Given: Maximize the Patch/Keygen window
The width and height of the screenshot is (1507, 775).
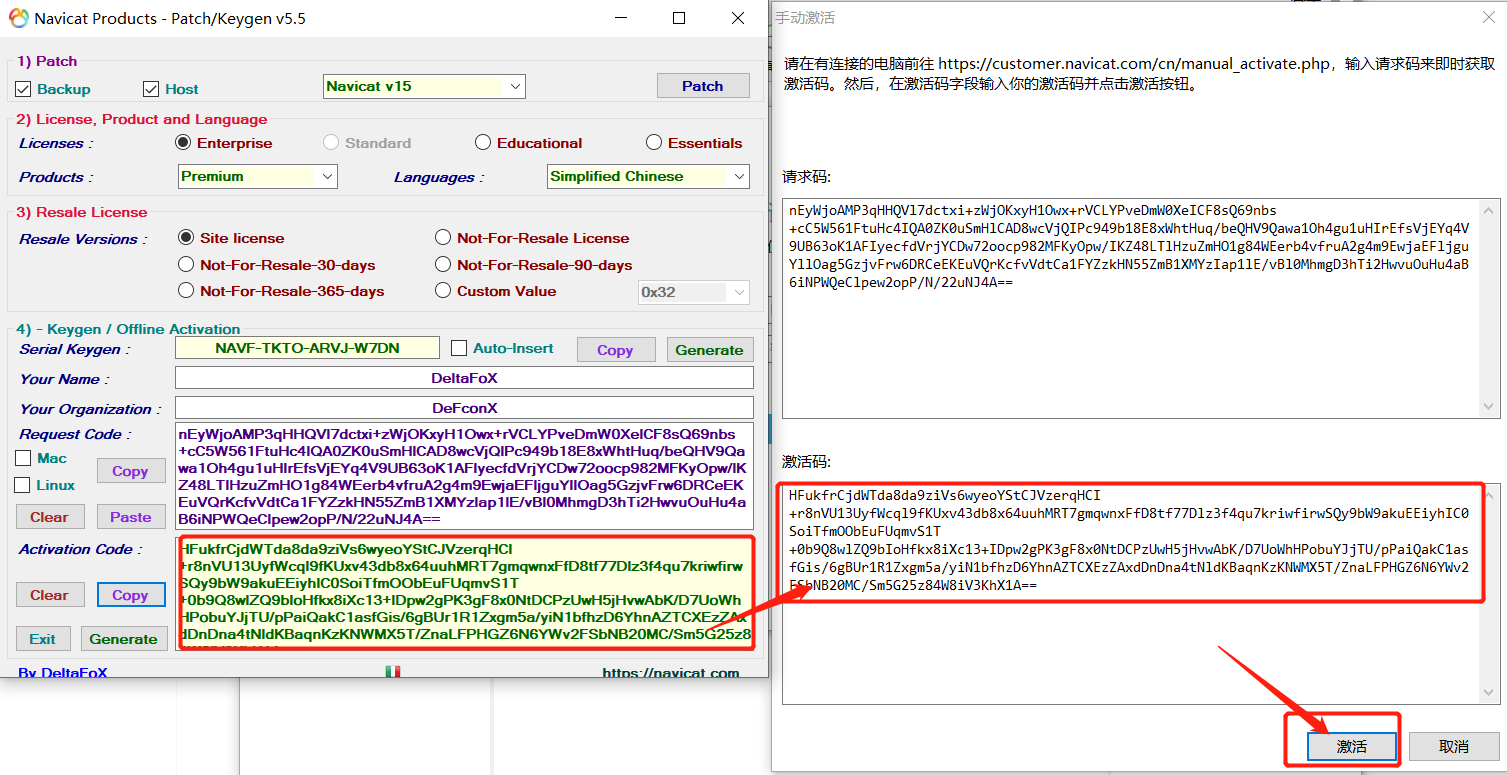Looking at the screenshot, I should pos(679,18).
